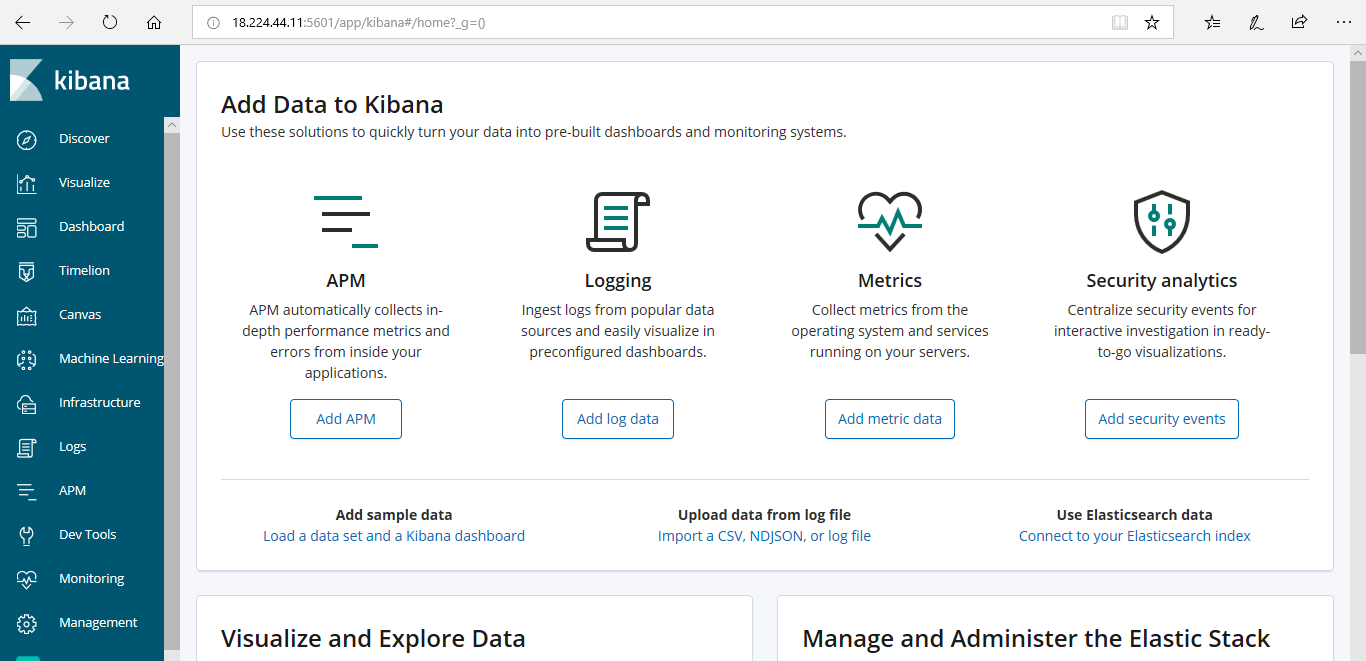Open Discover via compass icon
1366x661 pixels.
point(27,139)
